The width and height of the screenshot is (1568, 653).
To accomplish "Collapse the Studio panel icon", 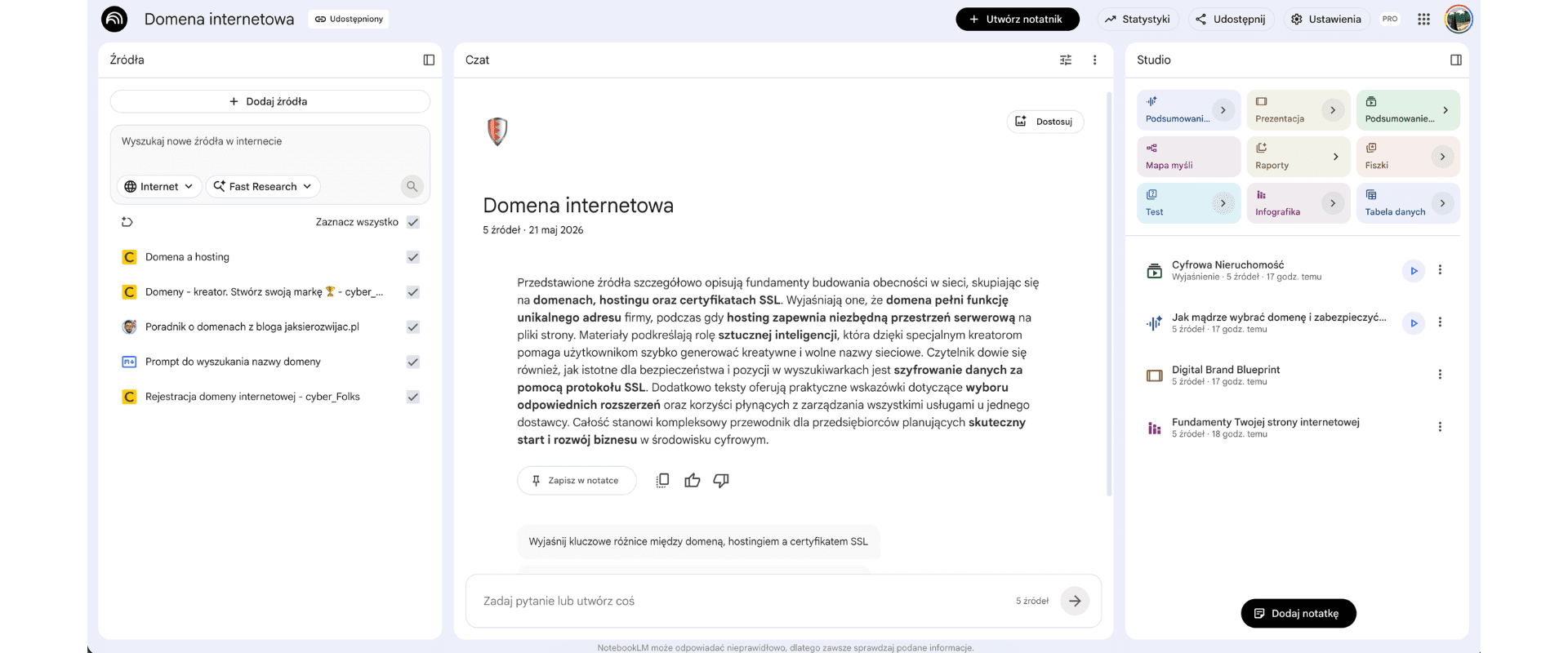I will click(x=1455, y=60).
